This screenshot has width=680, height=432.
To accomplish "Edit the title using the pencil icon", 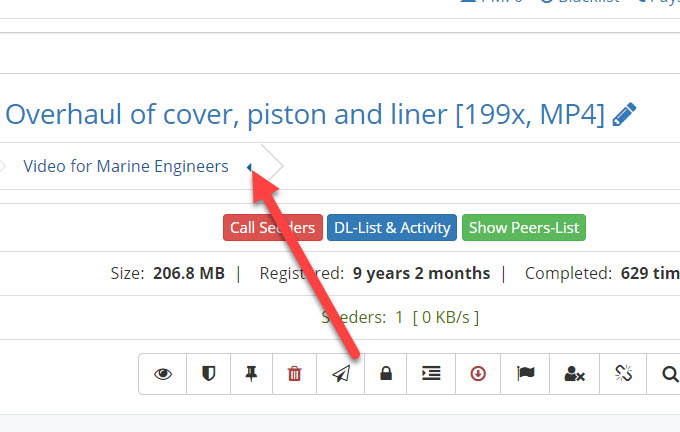I will tap(624, 114).
